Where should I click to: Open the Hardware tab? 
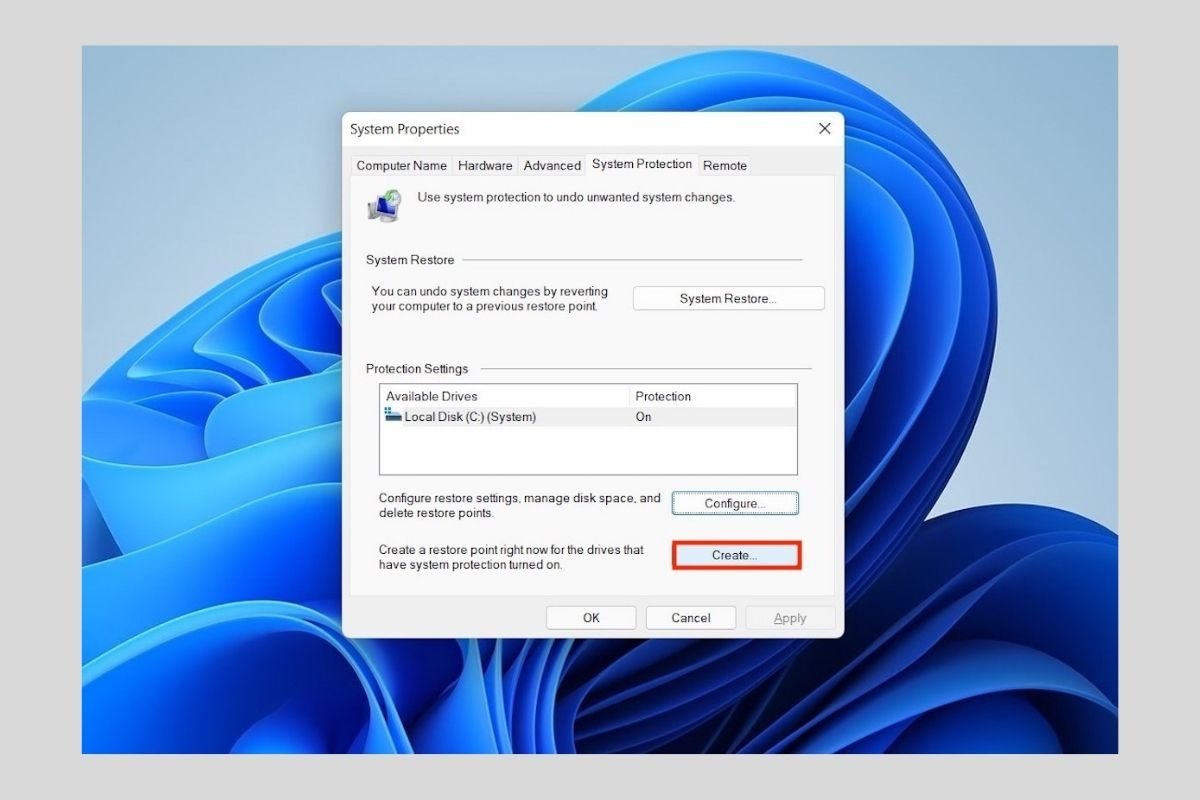pyautogui.click(x=485, y=165)
